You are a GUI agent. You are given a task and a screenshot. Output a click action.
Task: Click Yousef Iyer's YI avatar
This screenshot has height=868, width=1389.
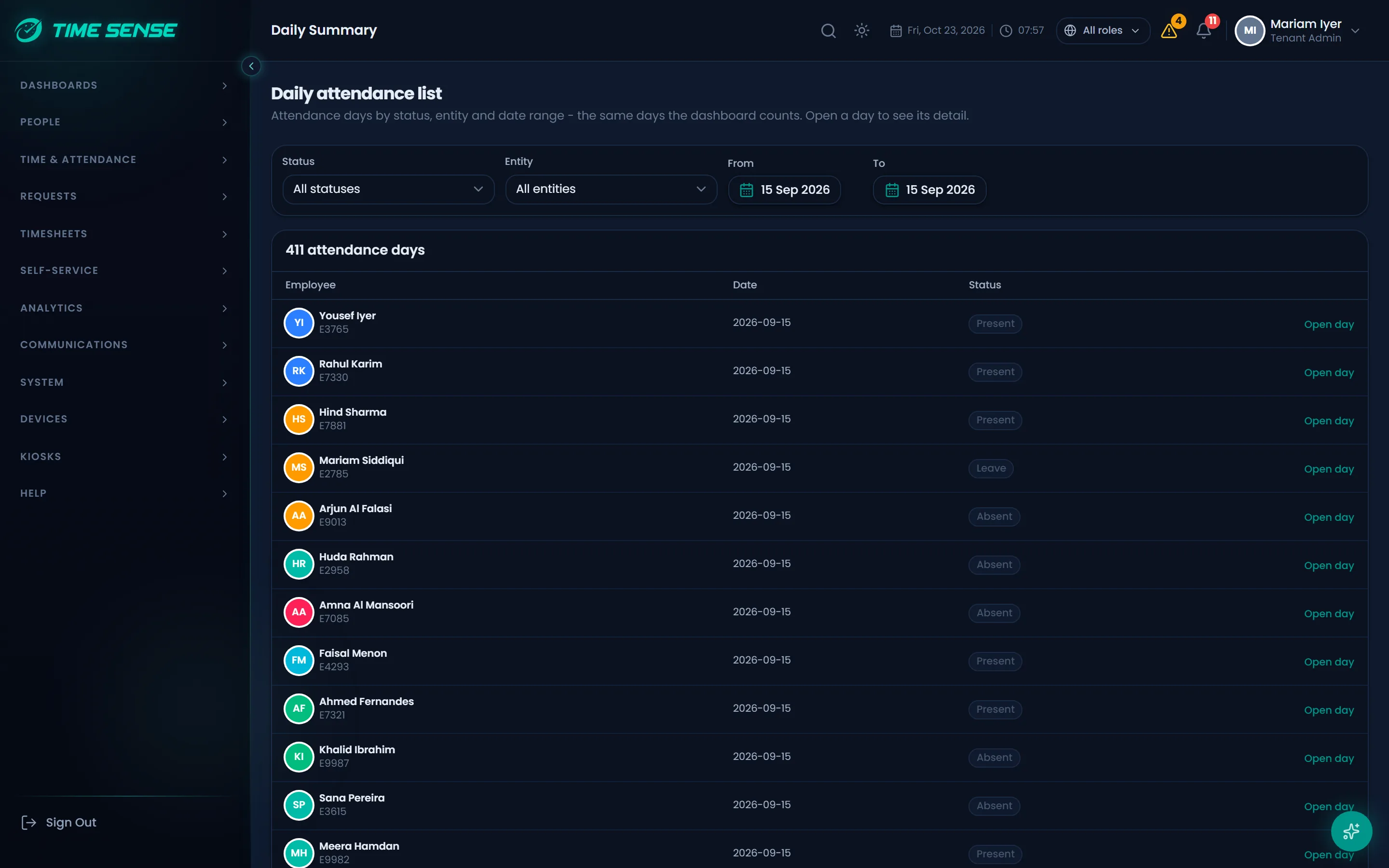tap(299, 323)
